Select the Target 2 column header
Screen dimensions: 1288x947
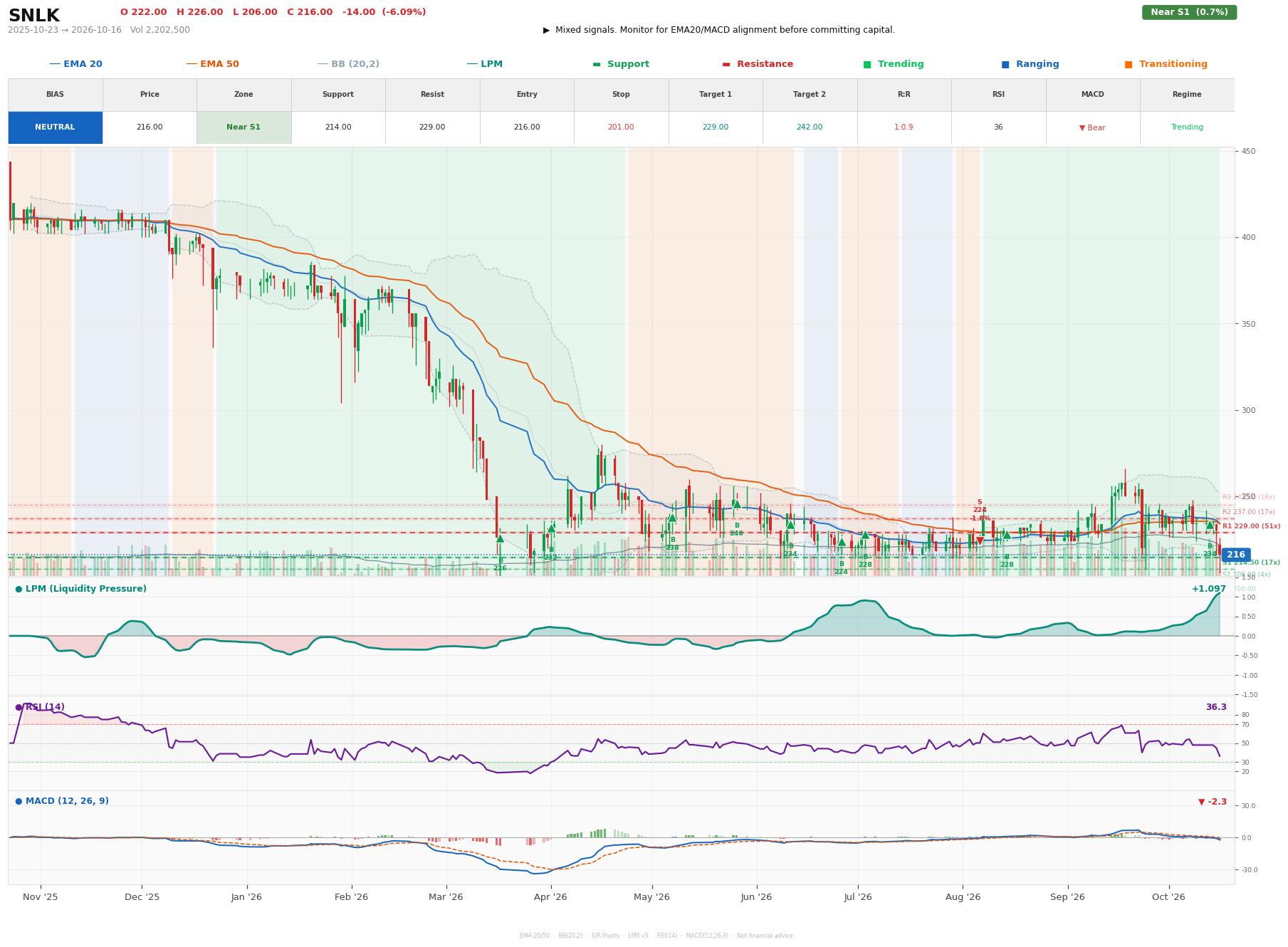click(x=810, y=95)
